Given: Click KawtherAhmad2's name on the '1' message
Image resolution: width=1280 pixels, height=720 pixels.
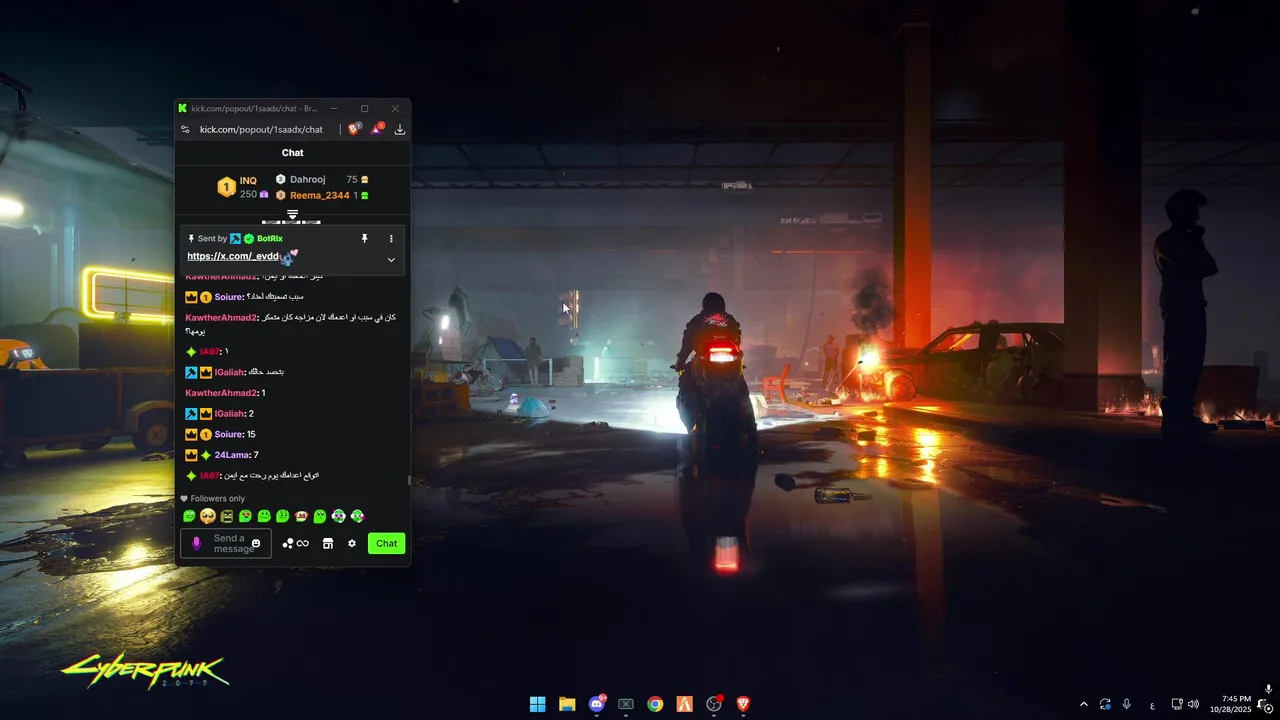Looking at the screenshot, I should pos(221,393).
